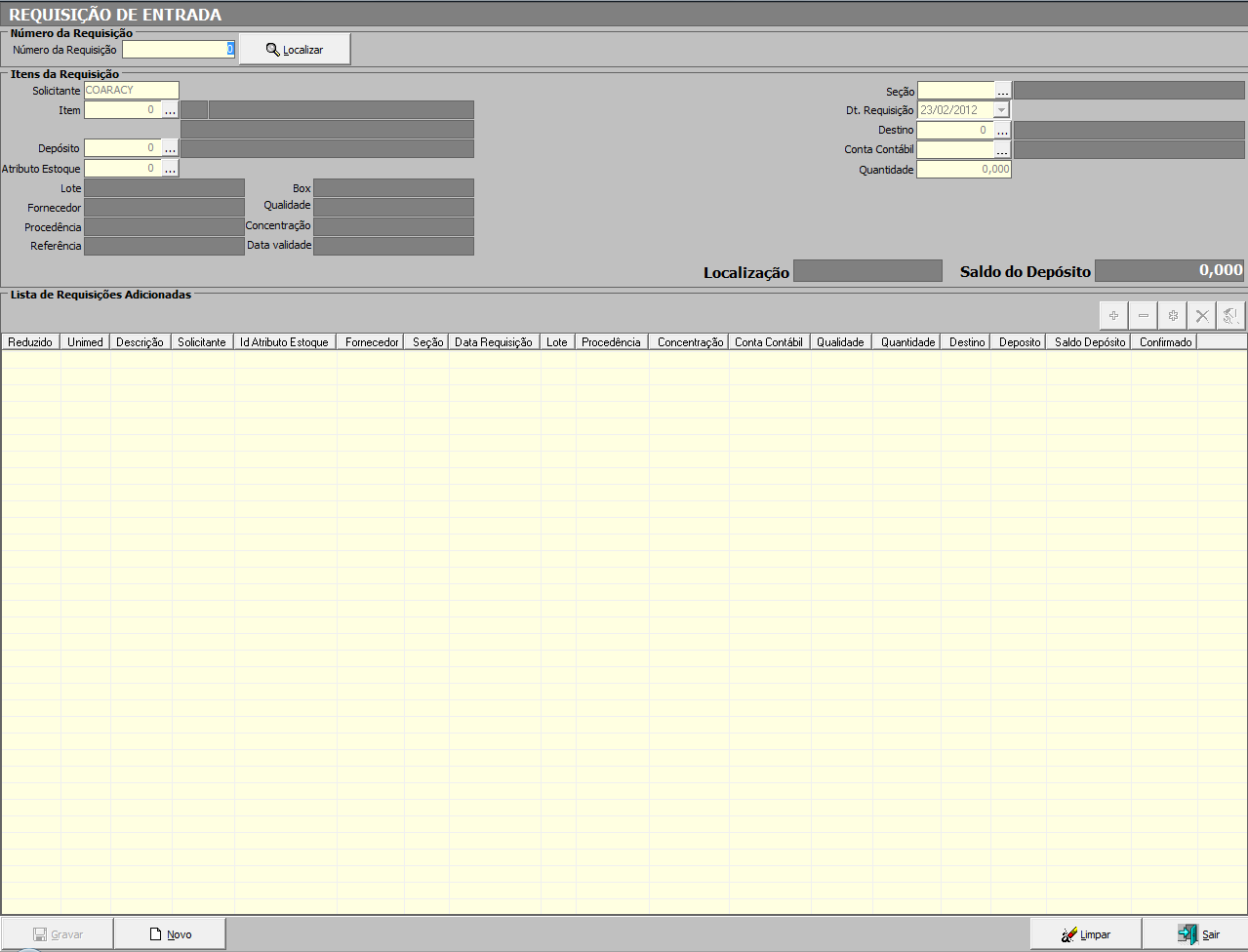Focus the Quantidade input field
The width and height of the screenshot is (1248, 952).
point(963,170)
